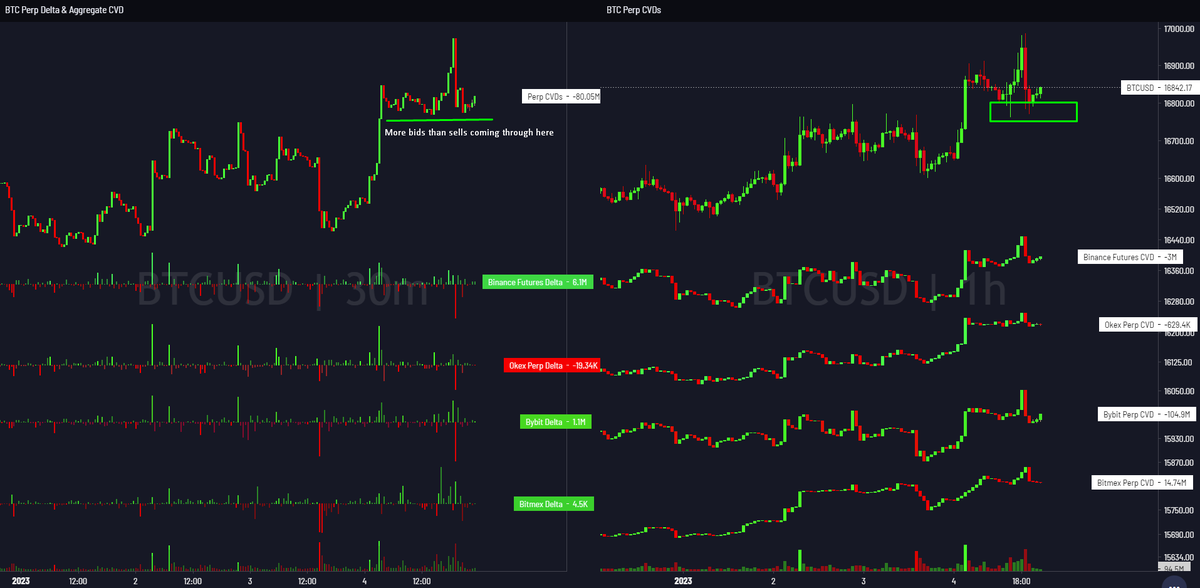Screen dimensions: 1200x588
Task: Select the Bybit Perp CVD -104.9M label
Action: 1146,413
